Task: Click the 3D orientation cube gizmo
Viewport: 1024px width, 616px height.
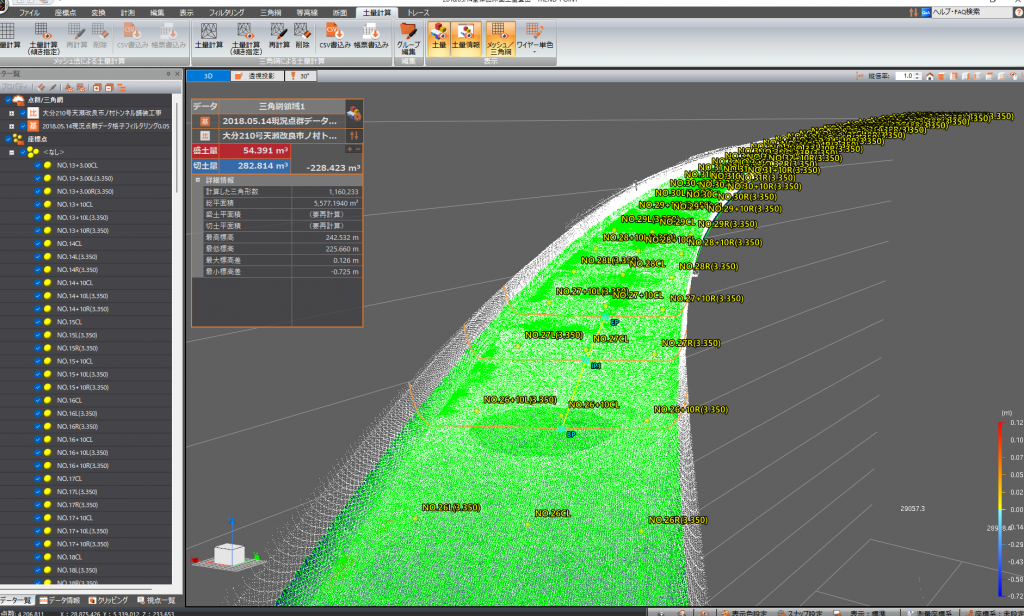Action: tap(229, 555)
